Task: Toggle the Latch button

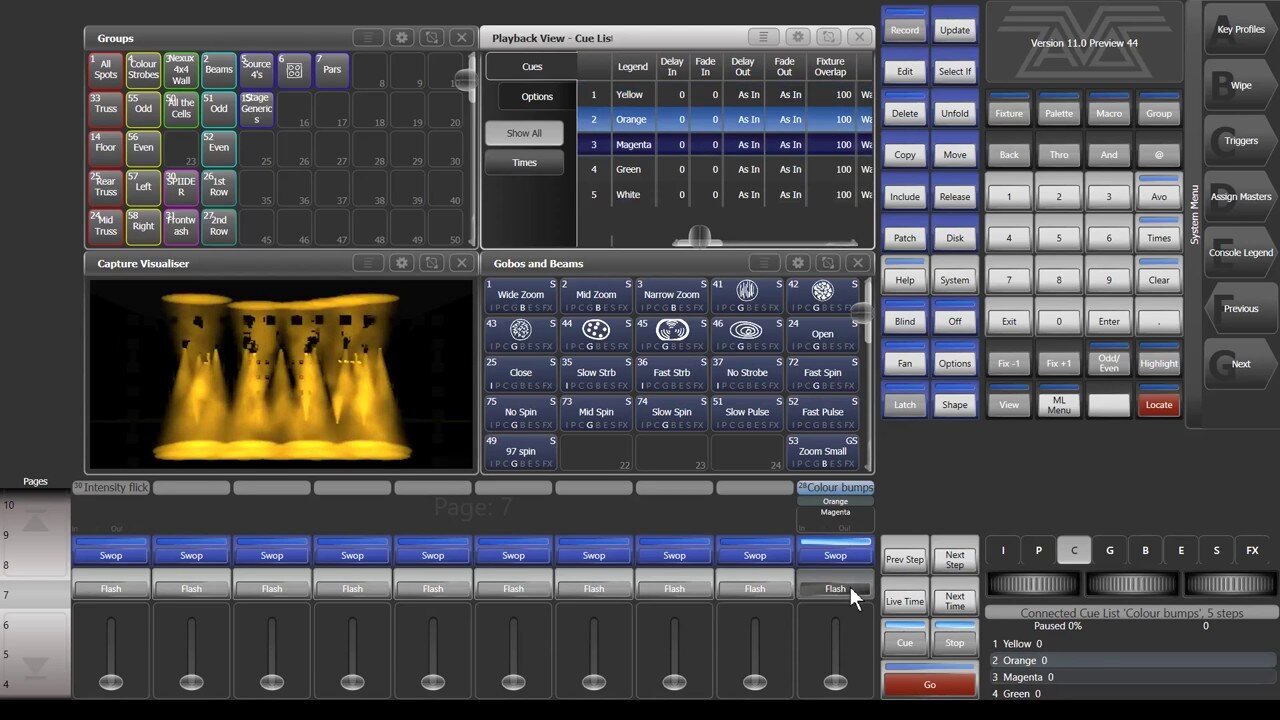Action: click(x=904, y=404)
